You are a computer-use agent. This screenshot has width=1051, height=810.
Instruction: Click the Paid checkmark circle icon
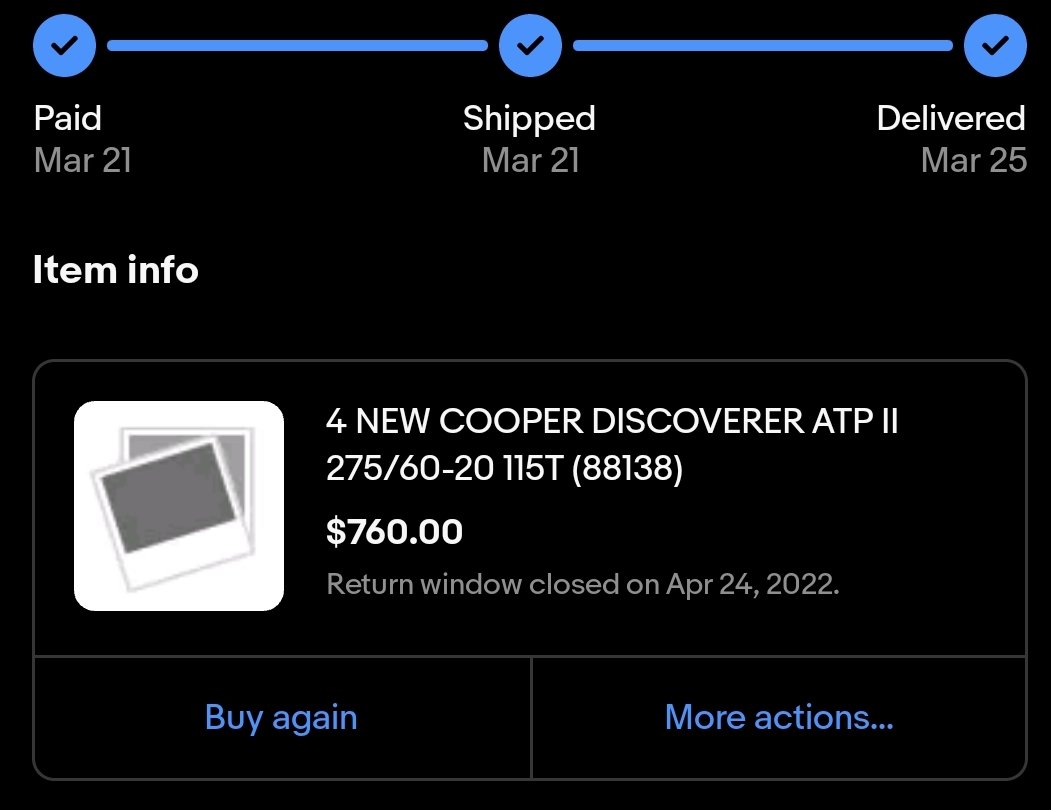pyautogui.click(x=64, y=45)
